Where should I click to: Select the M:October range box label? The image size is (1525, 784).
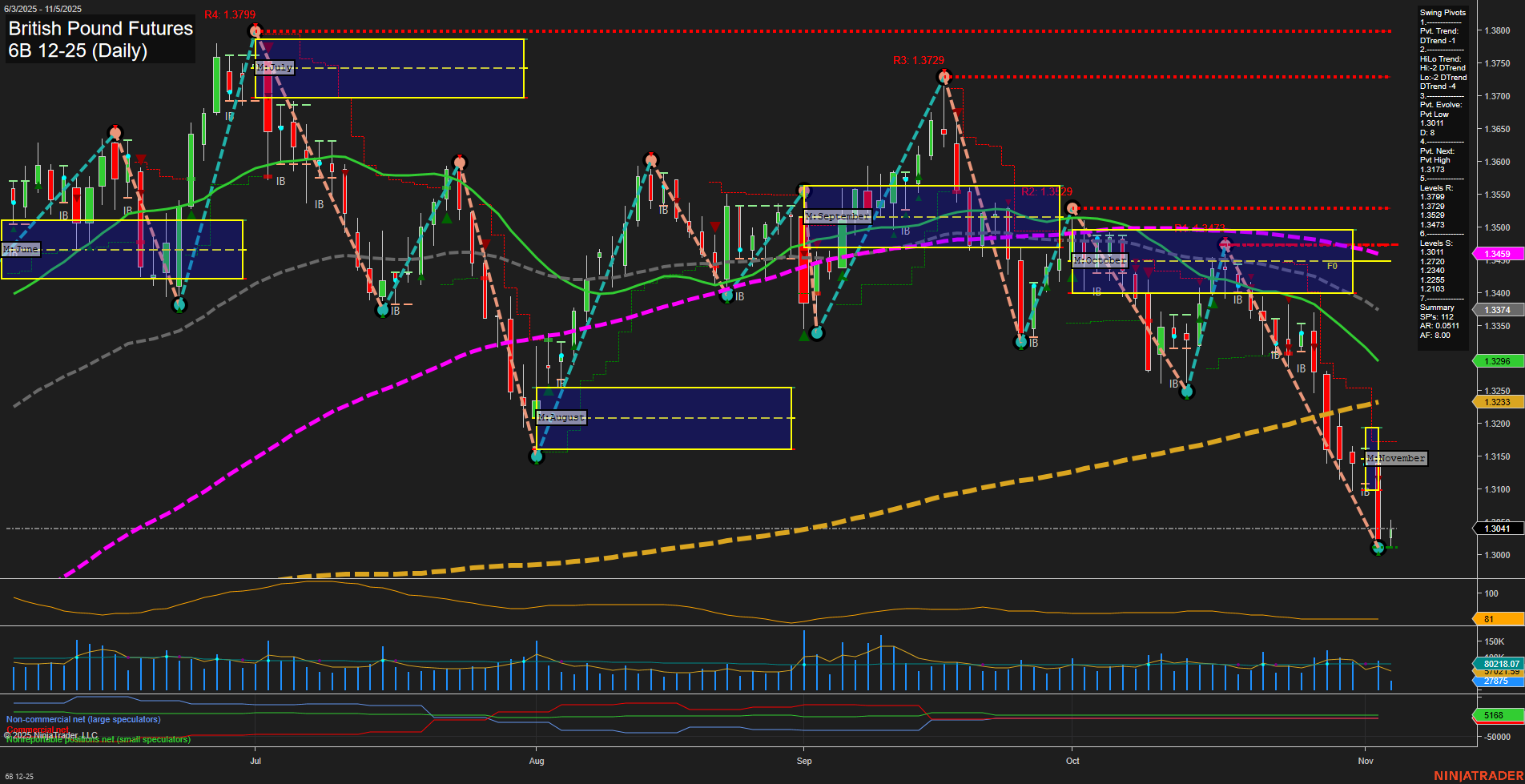click(x=1100, y=261)
